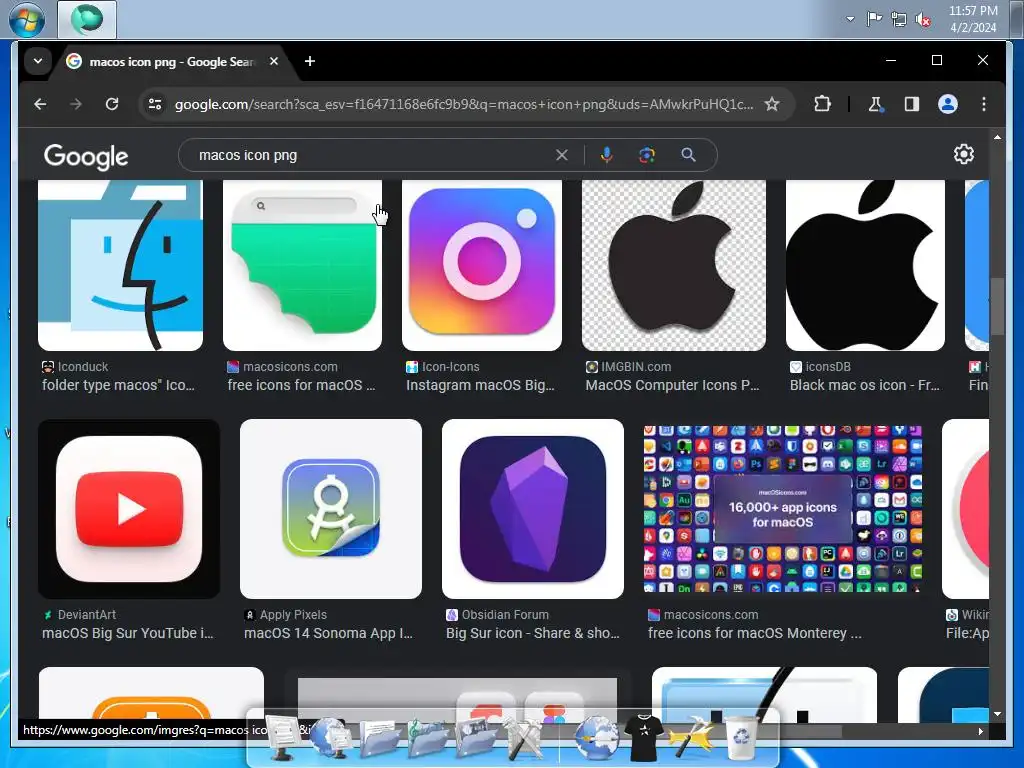Viewport: 1024px width, 768px height.
Task: Open the Recycle Bin in the dock
Action: pos(743,737)
